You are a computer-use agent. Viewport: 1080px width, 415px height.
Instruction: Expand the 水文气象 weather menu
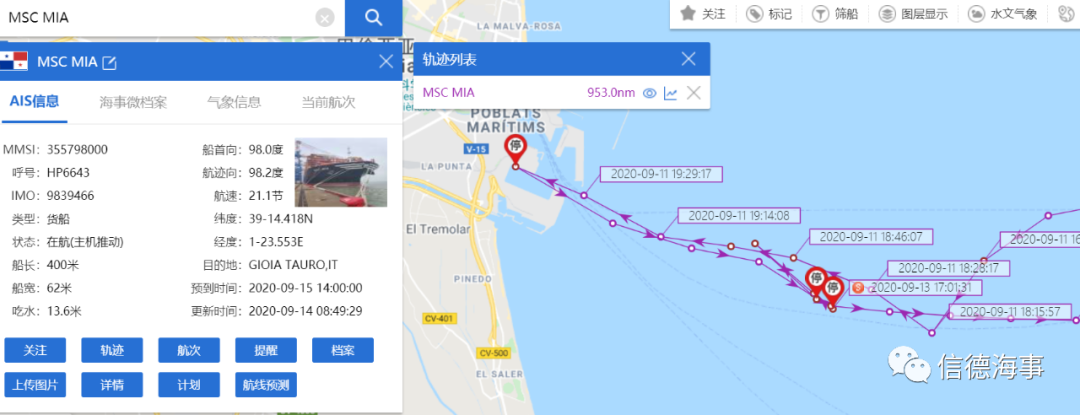[1002, 14]
